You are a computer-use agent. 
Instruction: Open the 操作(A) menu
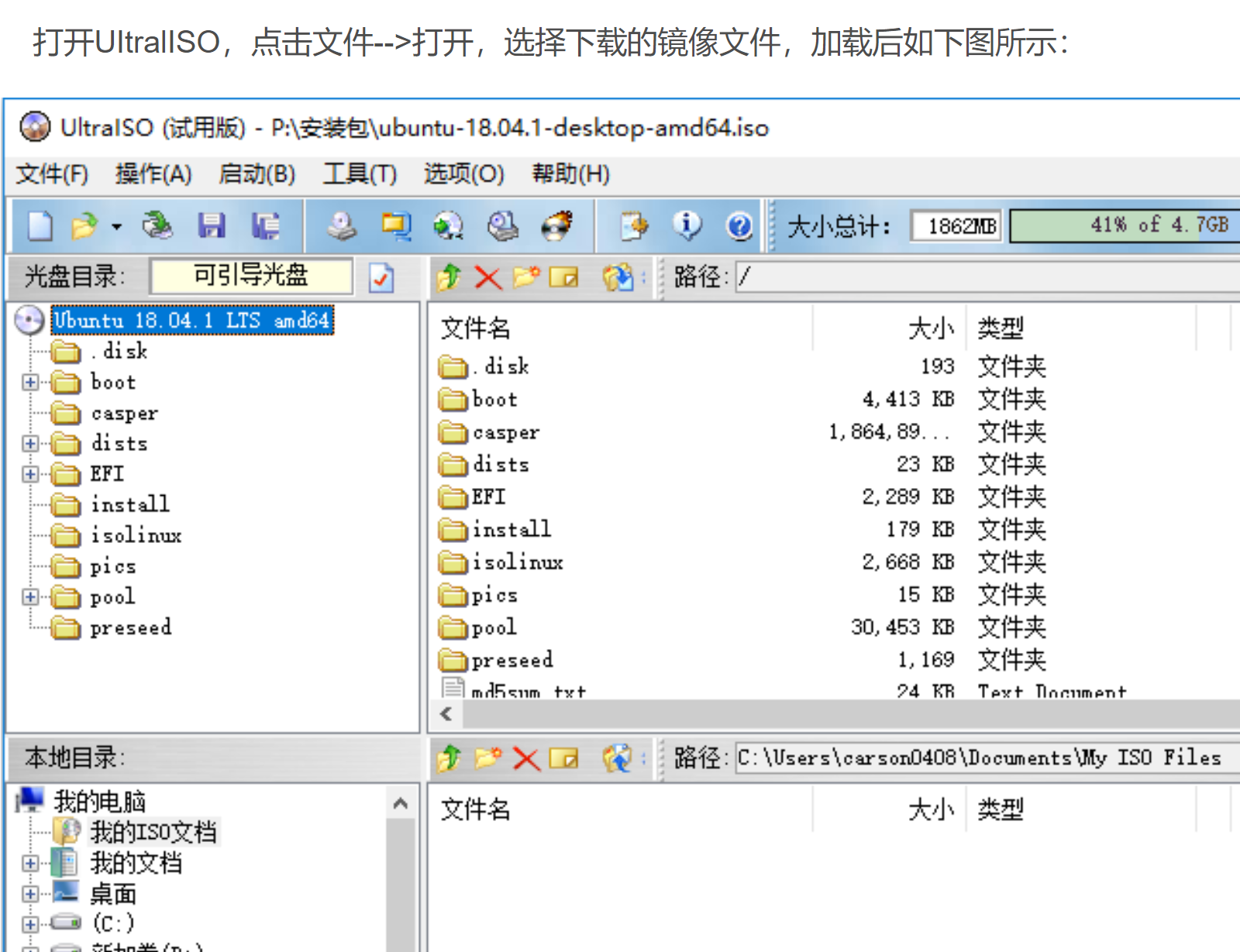click(153, 174)
